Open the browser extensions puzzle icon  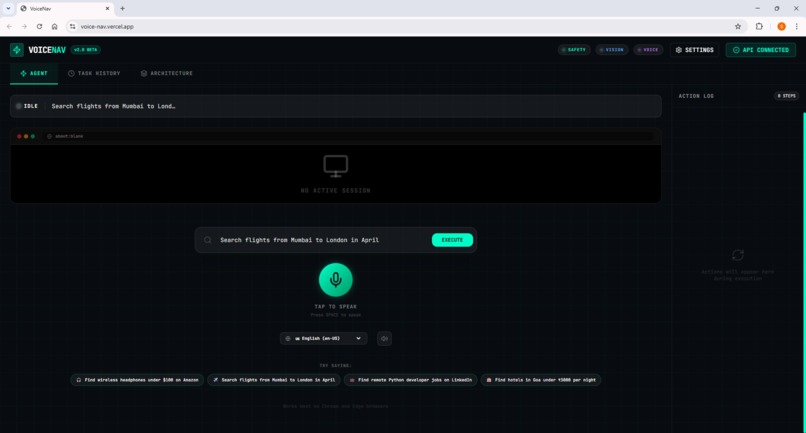[x=759, y=26]
